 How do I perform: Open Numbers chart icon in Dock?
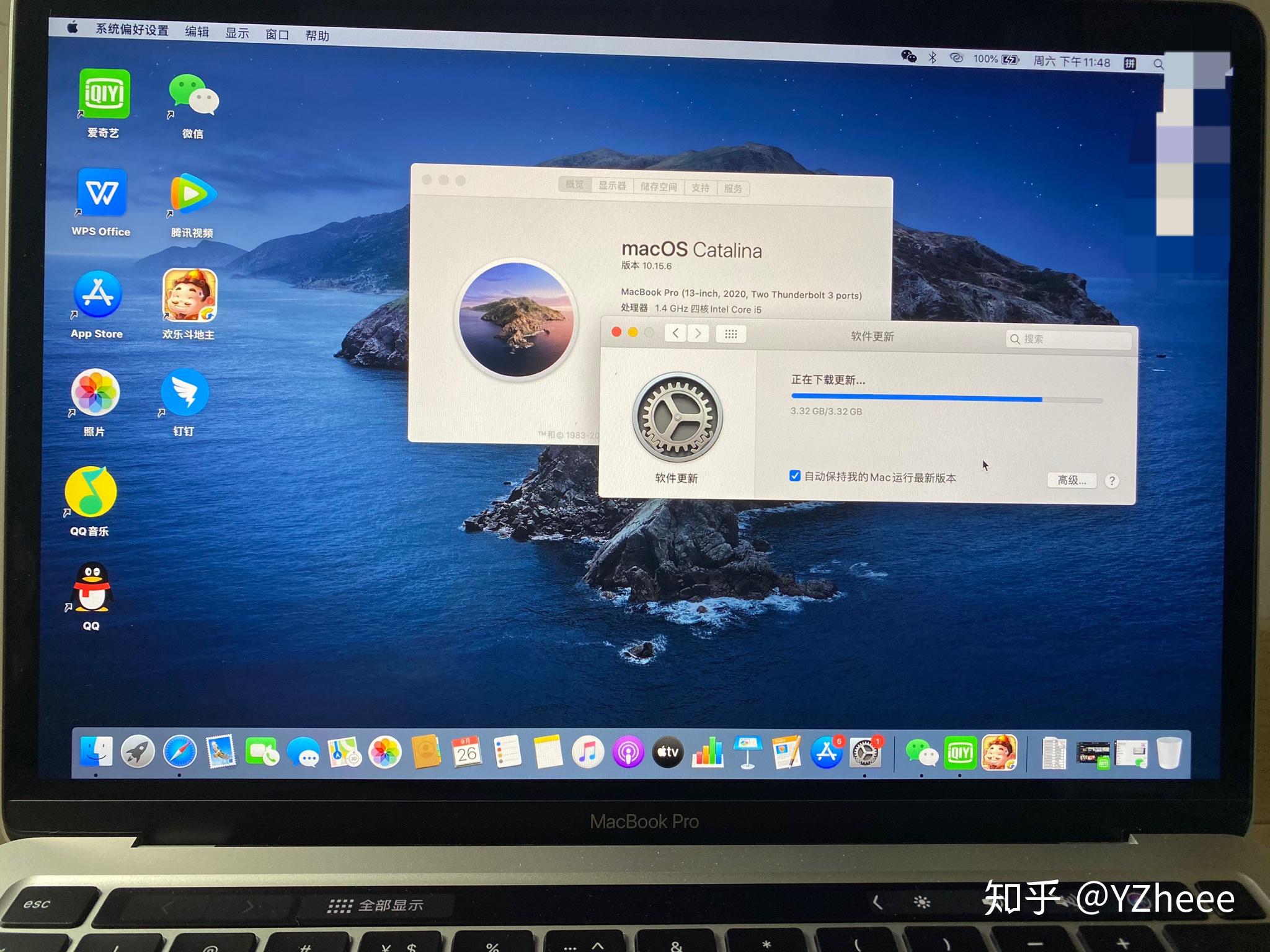click(x=708, y=752)
